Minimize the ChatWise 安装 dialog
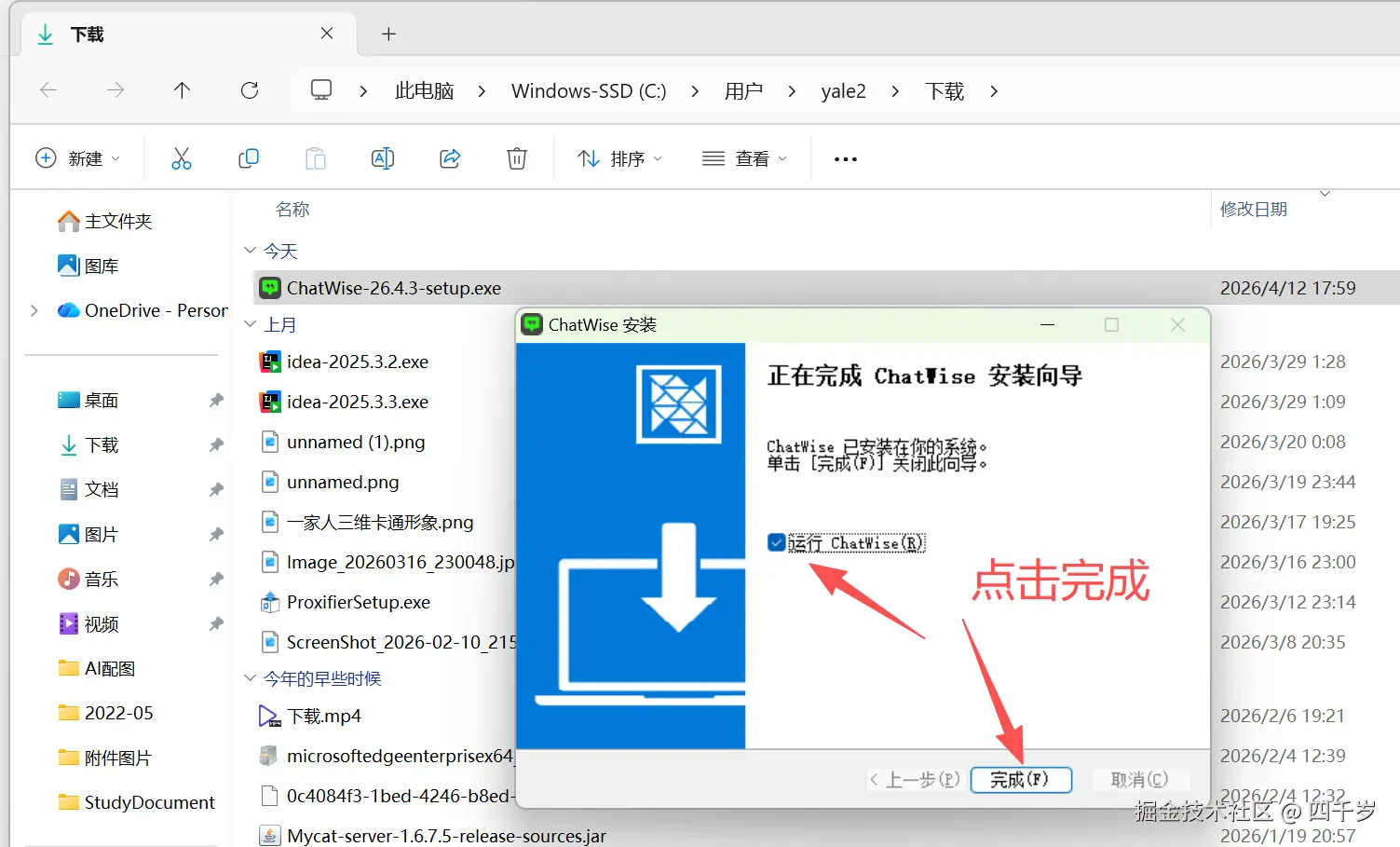 1047,324
